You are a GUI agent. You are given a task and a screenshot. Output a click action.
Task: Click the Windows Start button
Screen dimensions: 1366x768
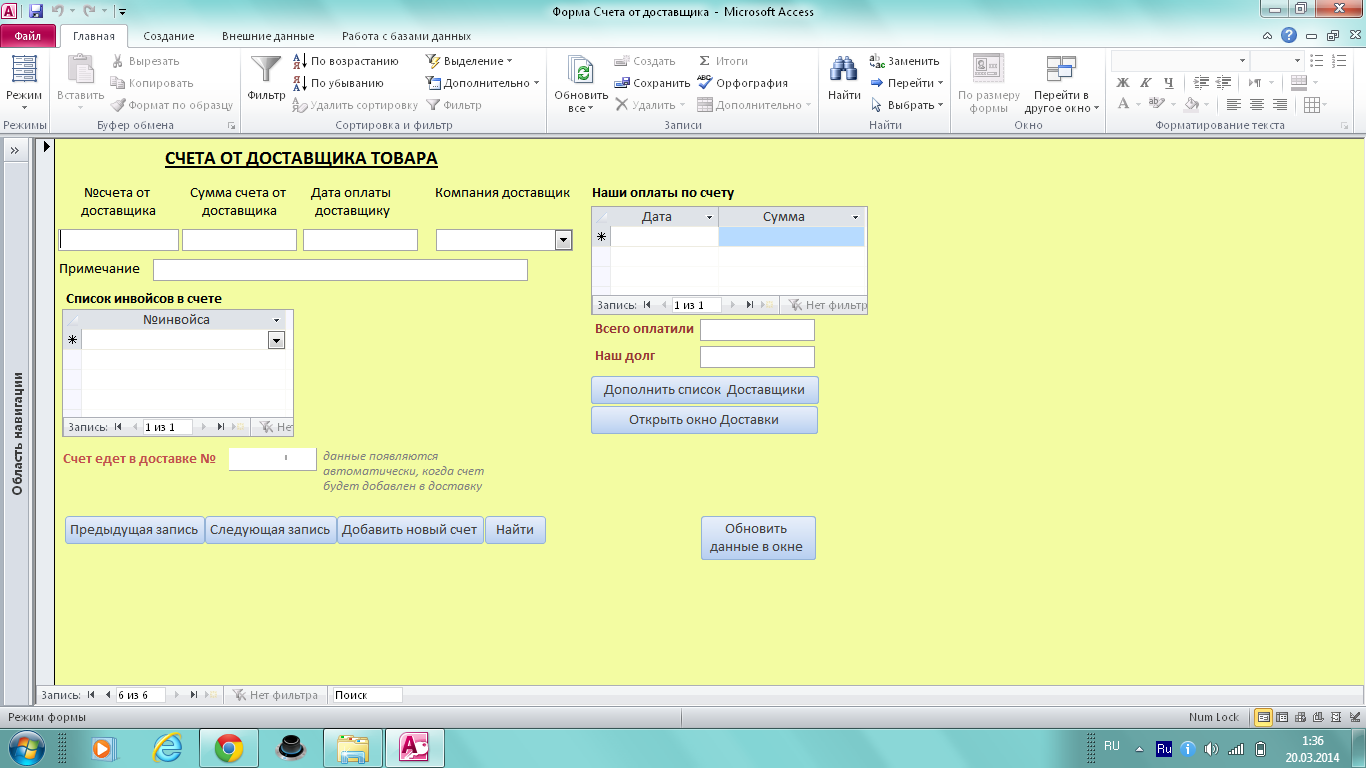click(25, 748)
